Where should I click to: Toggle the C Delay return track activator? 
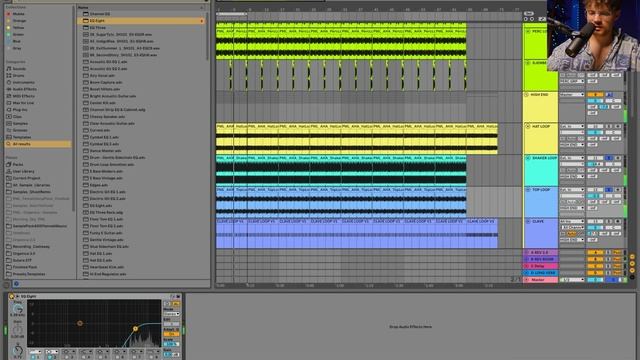coord(595,266)
